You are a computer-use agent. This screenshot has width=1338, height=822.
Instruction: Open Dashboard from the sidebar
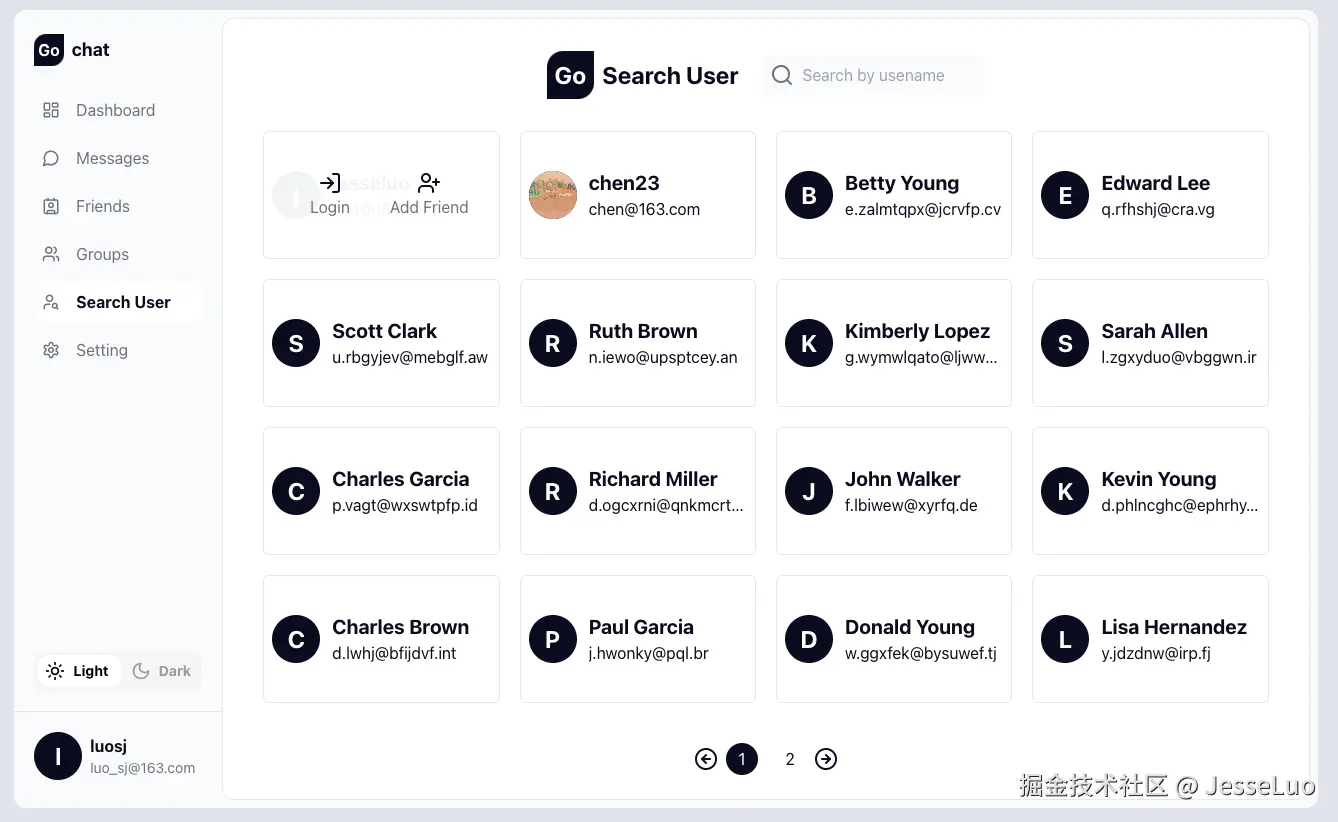tap(118, 110)
